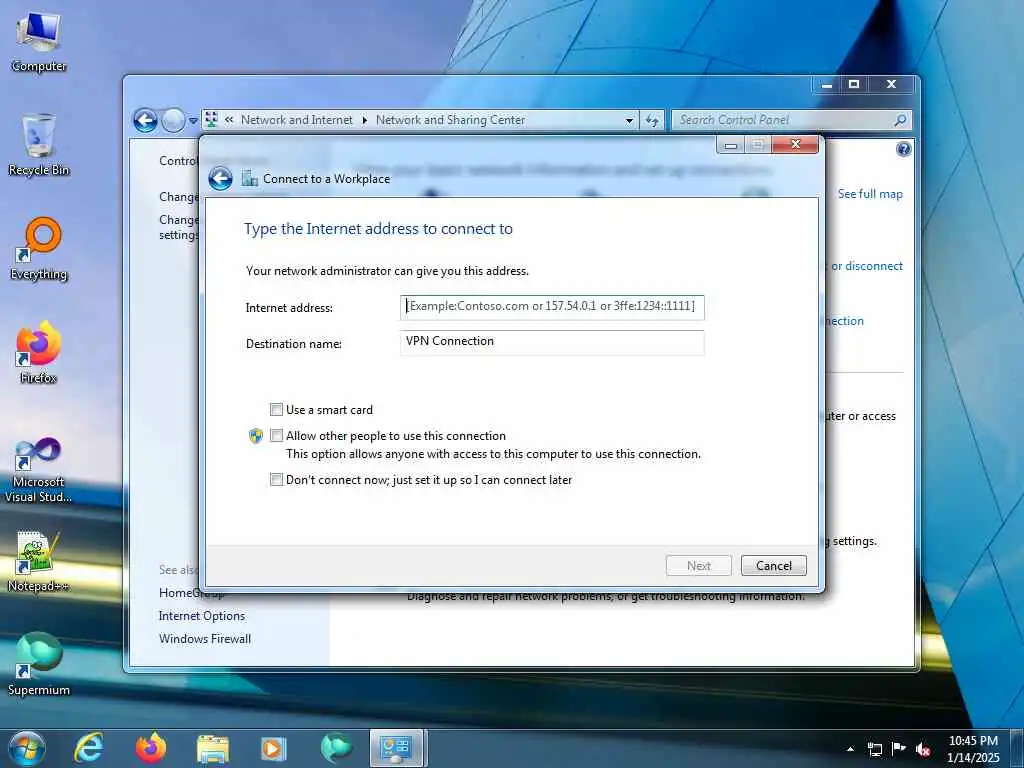Expand Network and Internet breadcrumb arrow
This screenshot has width=1024, height=768.
(364, 120)
